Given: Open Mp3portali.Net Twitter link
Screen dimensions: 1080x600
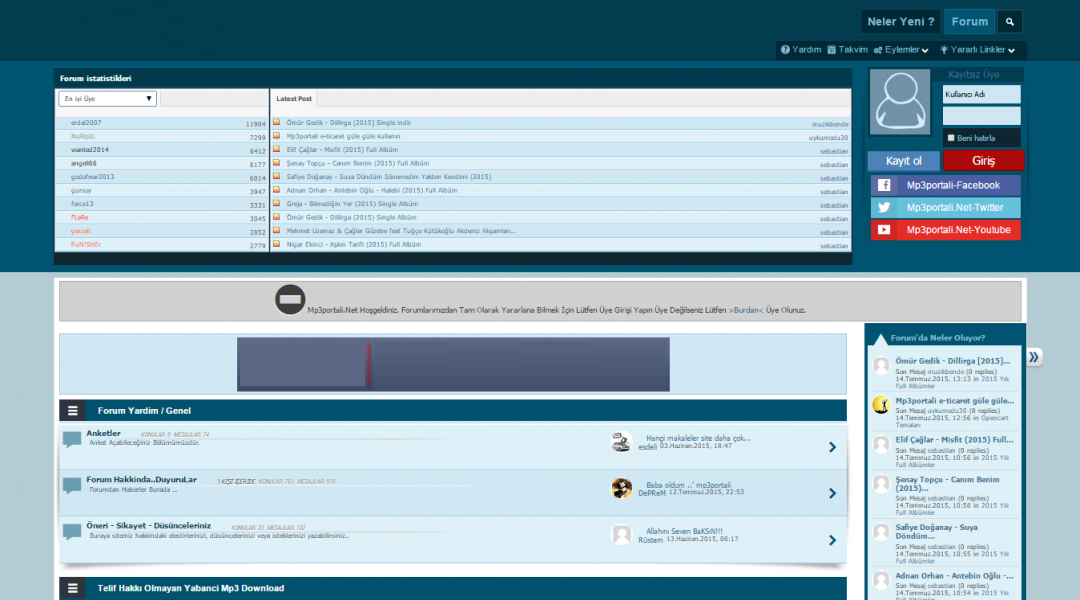Looking at the screenshot, I should (x=945, y=207).
